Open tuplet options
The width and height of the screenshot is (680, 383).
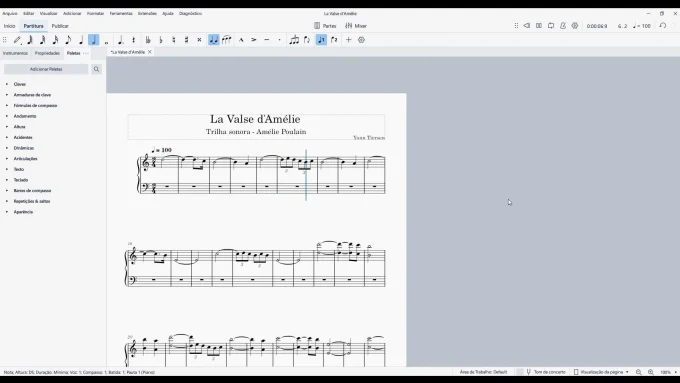pyautogui.click(x=294, y=40)
